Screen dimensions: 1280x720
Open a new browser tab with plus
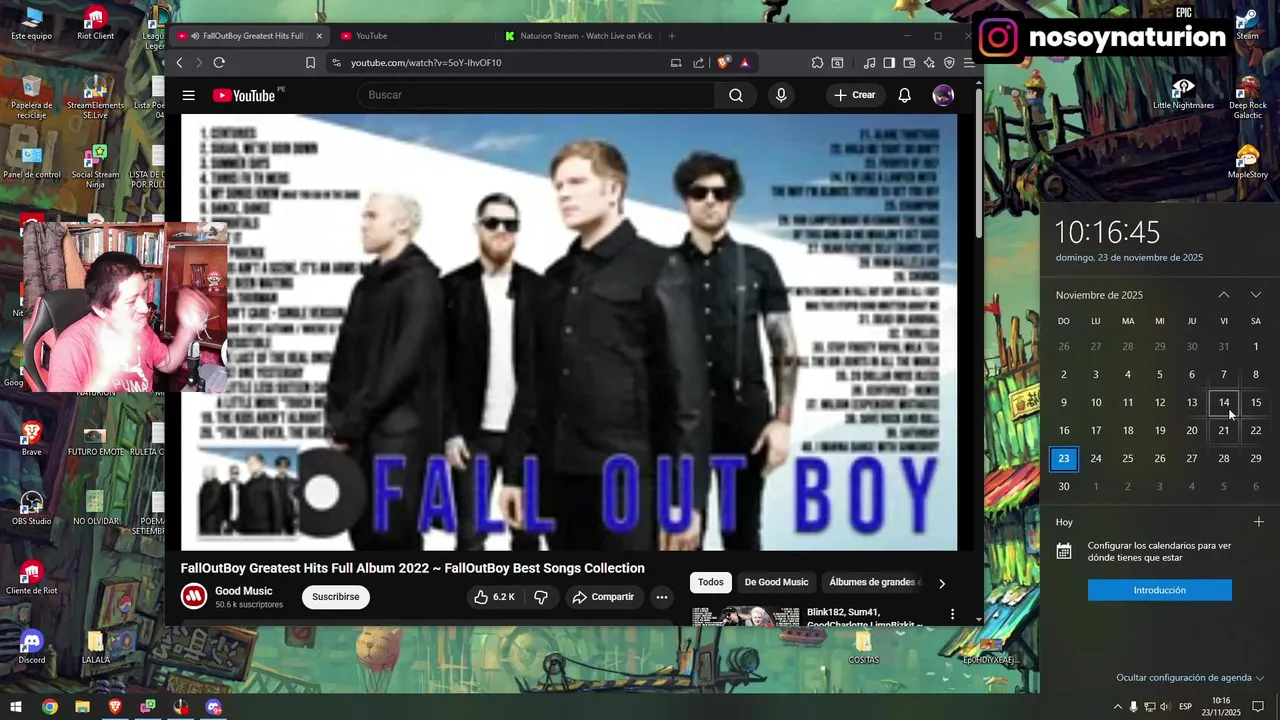(672, 36)
